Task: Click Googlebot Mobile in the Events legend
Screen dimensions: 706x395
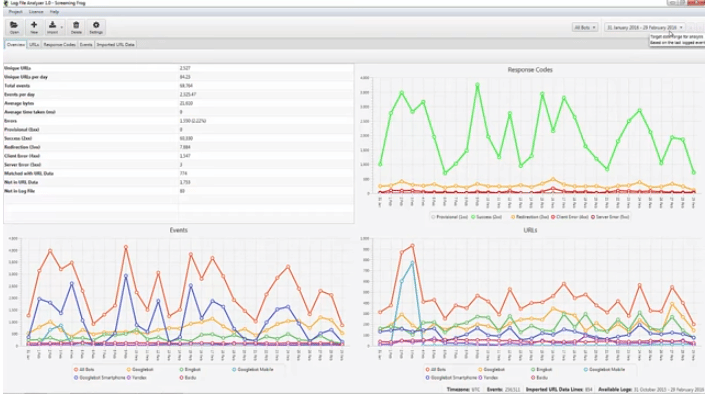Action: (252, 369)
